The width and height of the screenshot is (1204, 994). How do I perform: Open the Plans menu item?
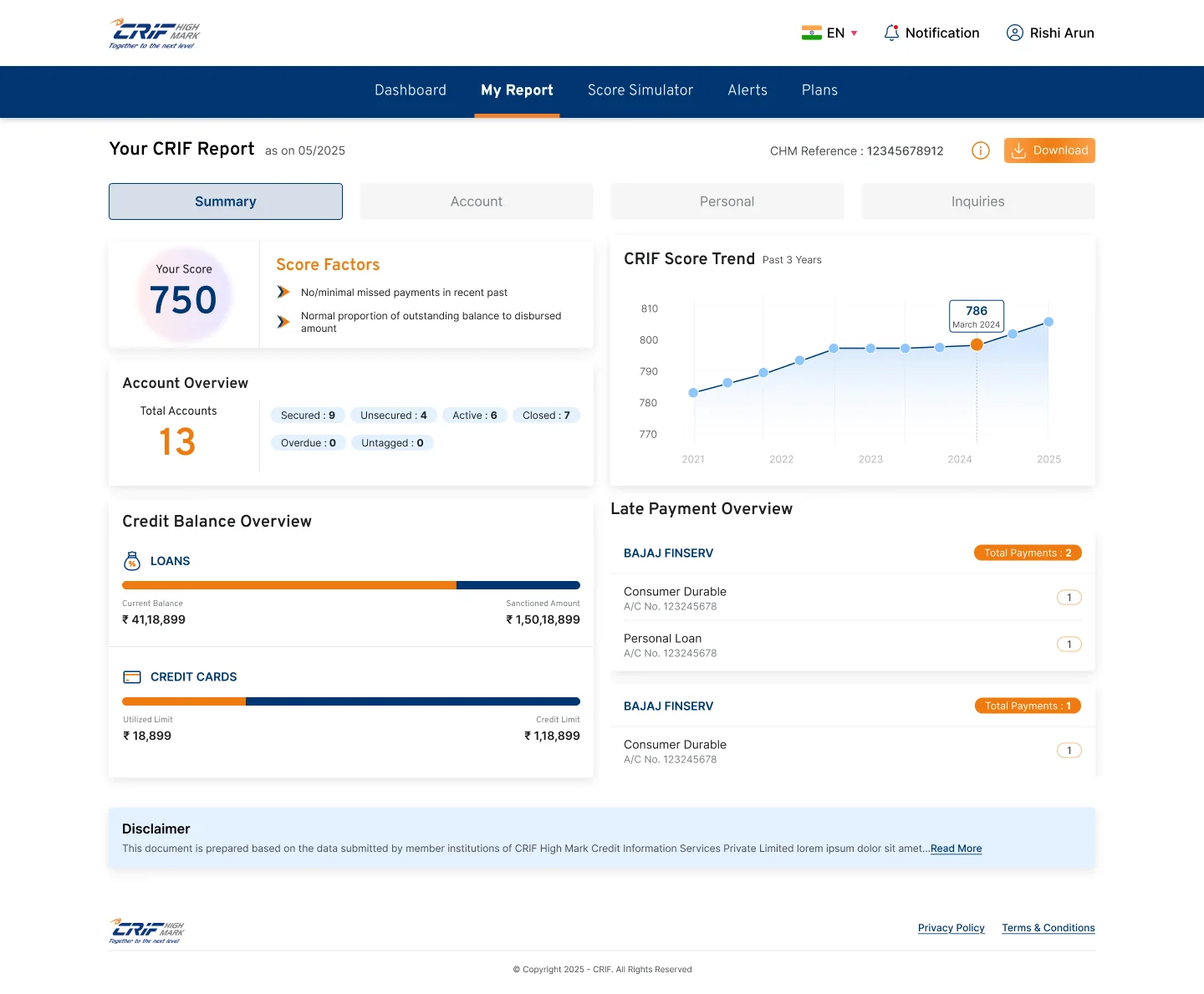coord(819,90)
